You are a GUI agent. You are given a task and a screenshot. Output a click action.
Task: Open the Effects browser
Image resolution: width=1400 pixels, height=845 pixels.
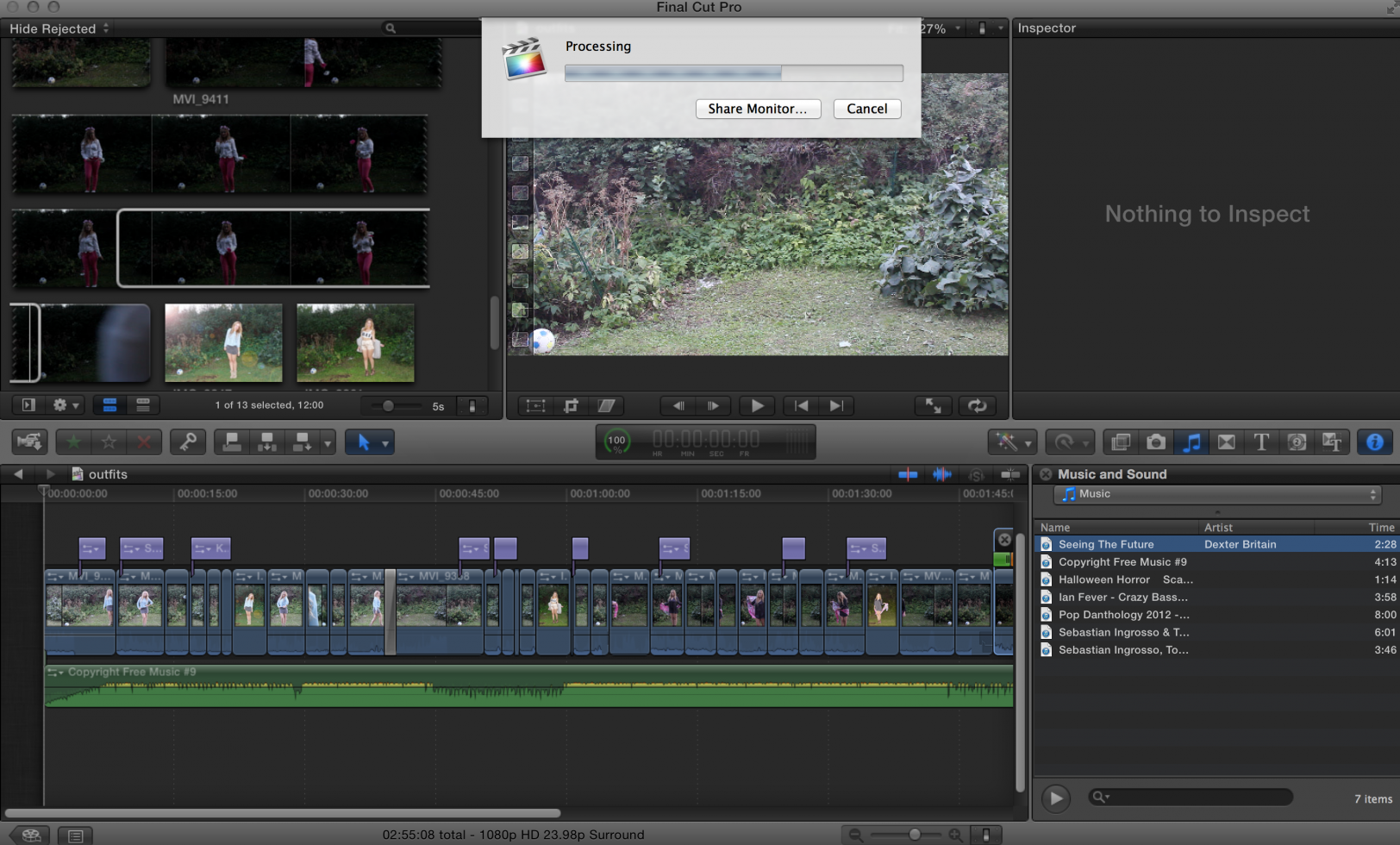coord(1121,442)
